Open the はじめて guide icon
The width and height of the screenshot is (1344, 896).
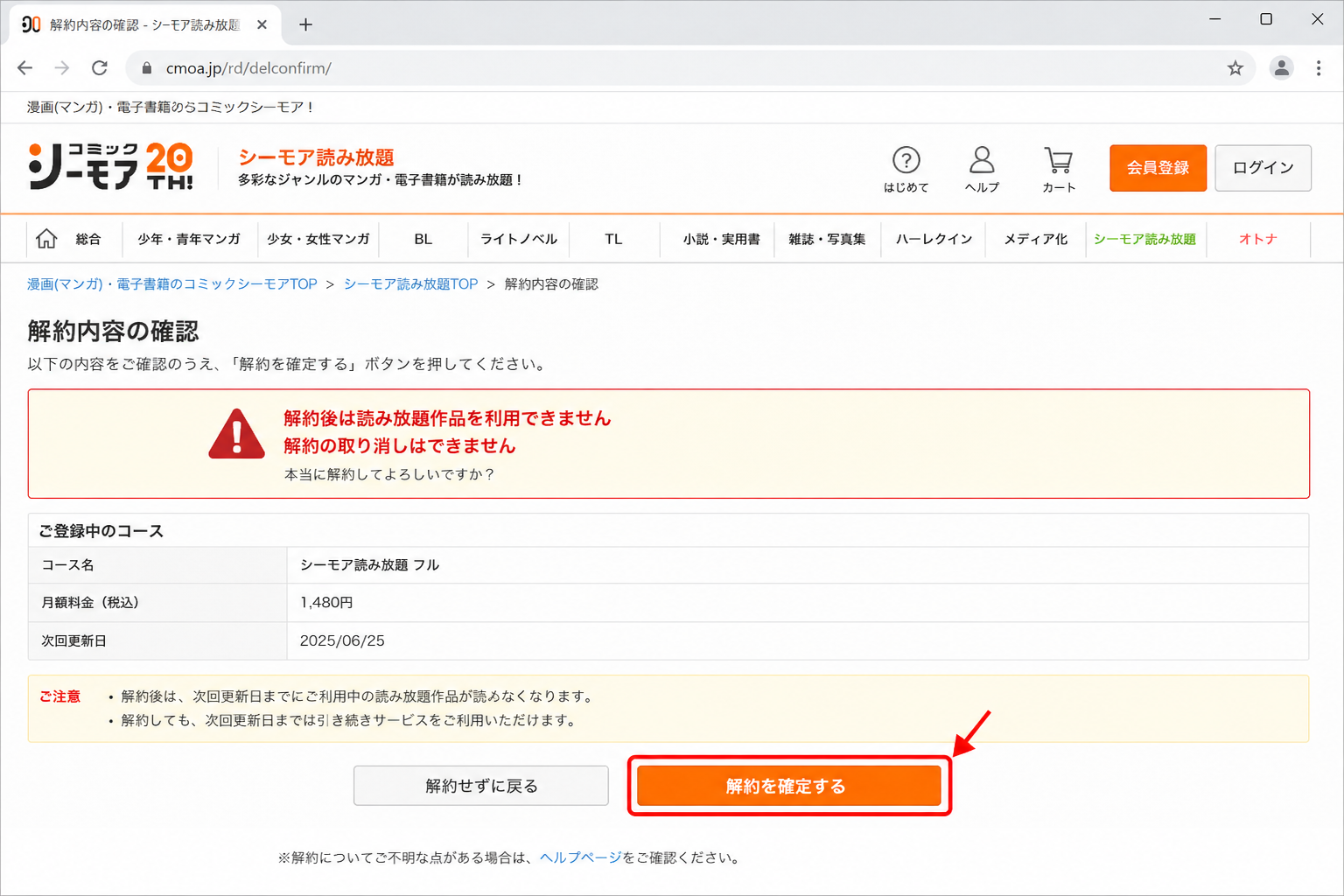coord(906,169)
